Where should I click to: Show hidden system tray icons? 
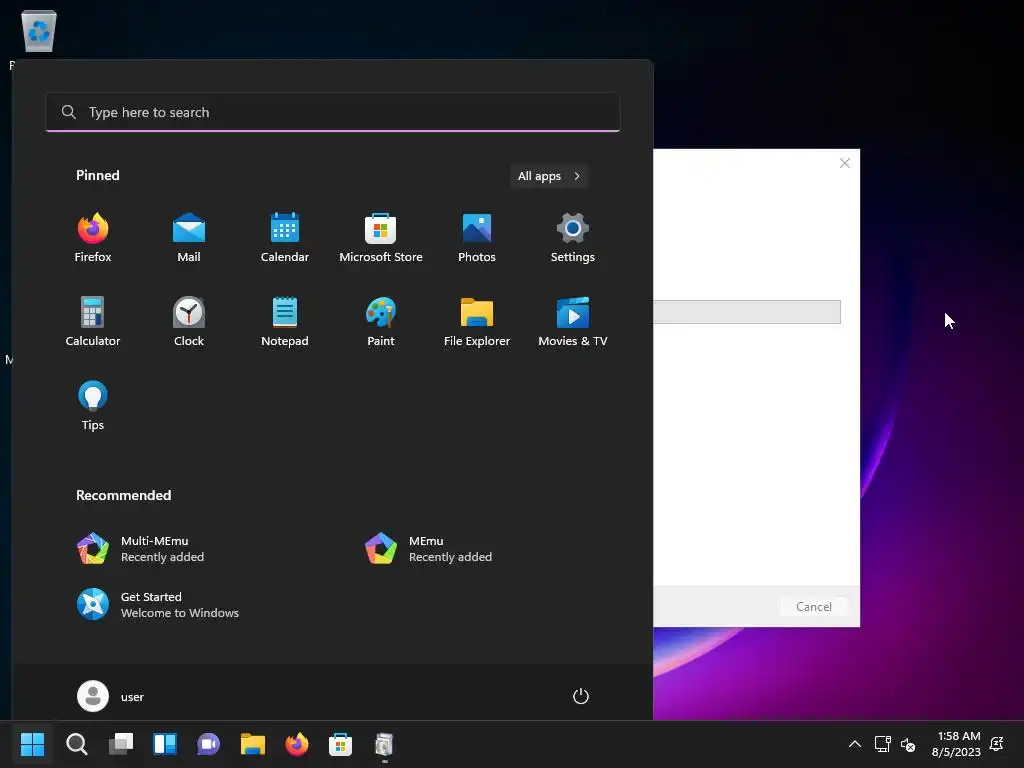(x=854, y=744)
